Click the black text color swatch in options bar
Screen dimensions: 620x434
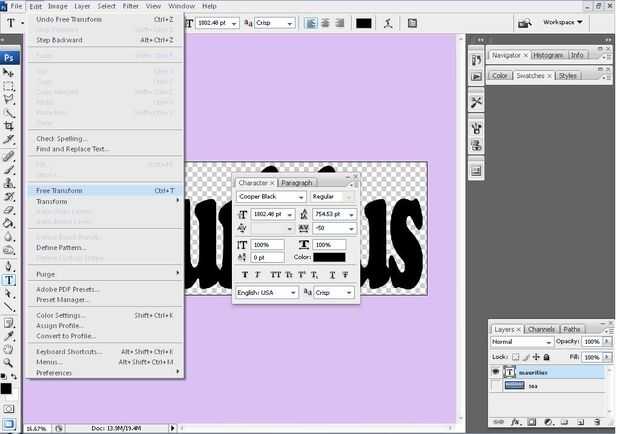(x=364, y=23)
